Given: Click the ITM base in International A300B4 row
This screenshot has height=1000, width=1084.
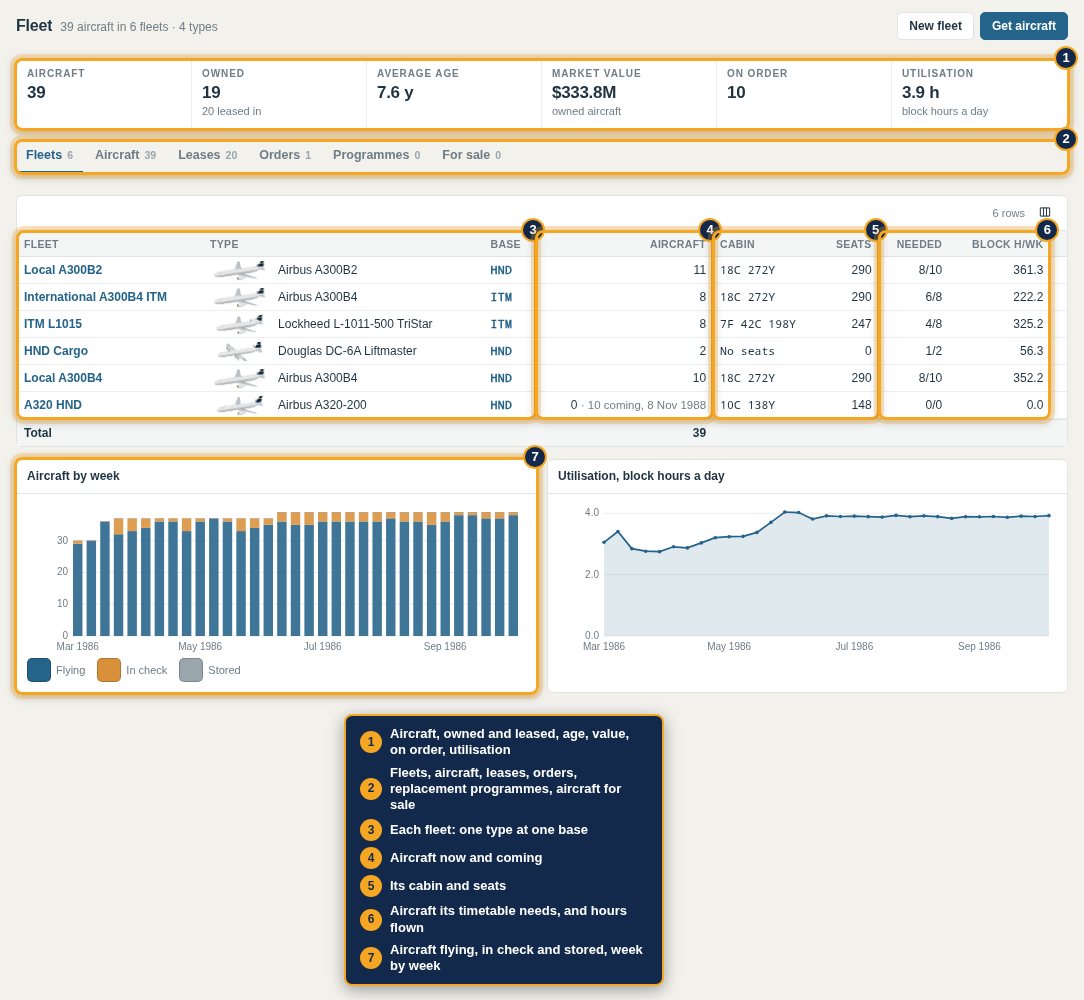Looking at the screenshot, I should [501, 297].
